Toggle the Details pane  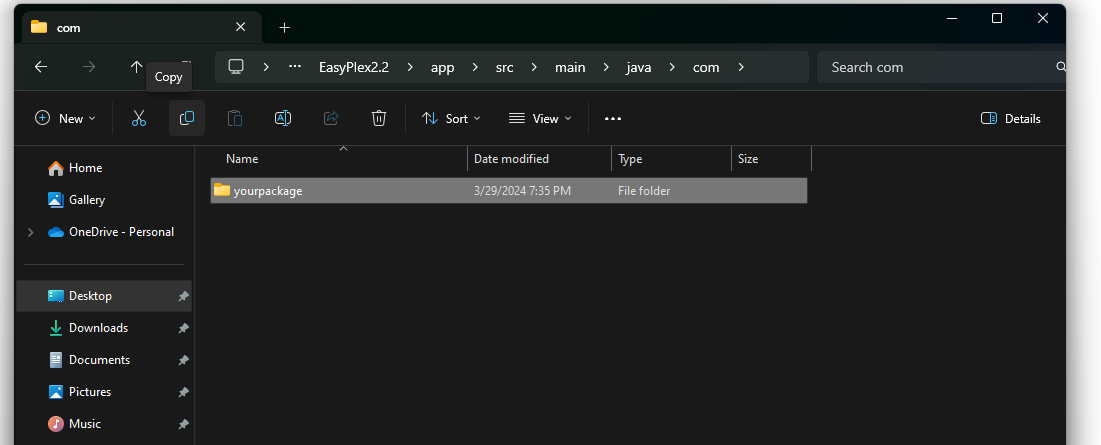point(1010,119)
